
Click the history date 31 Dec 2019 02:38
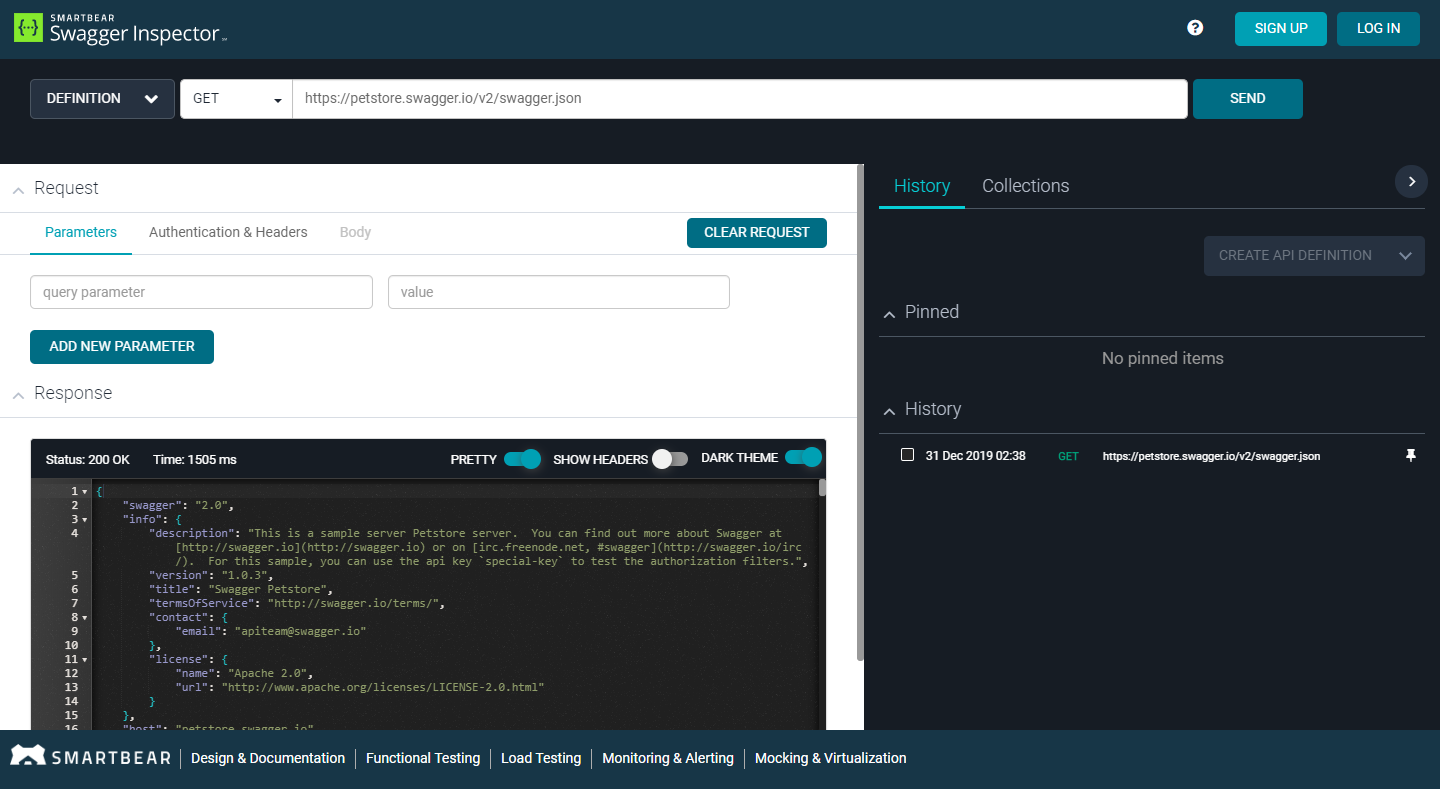pyautogui.click(x=976, y=456)
